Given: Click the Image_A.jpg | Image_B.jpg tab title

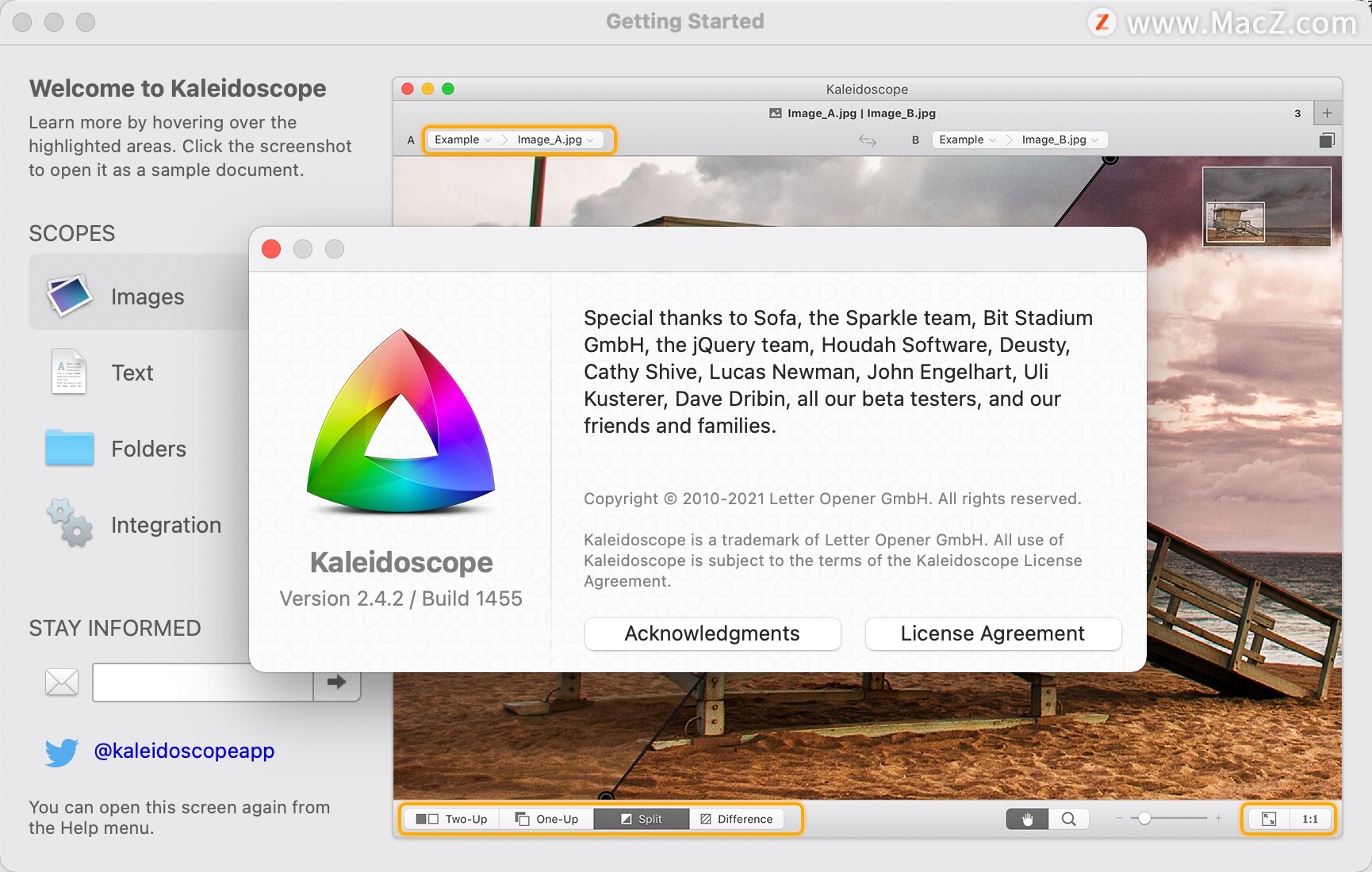Looking at the screenshot, I should point(853,113).
